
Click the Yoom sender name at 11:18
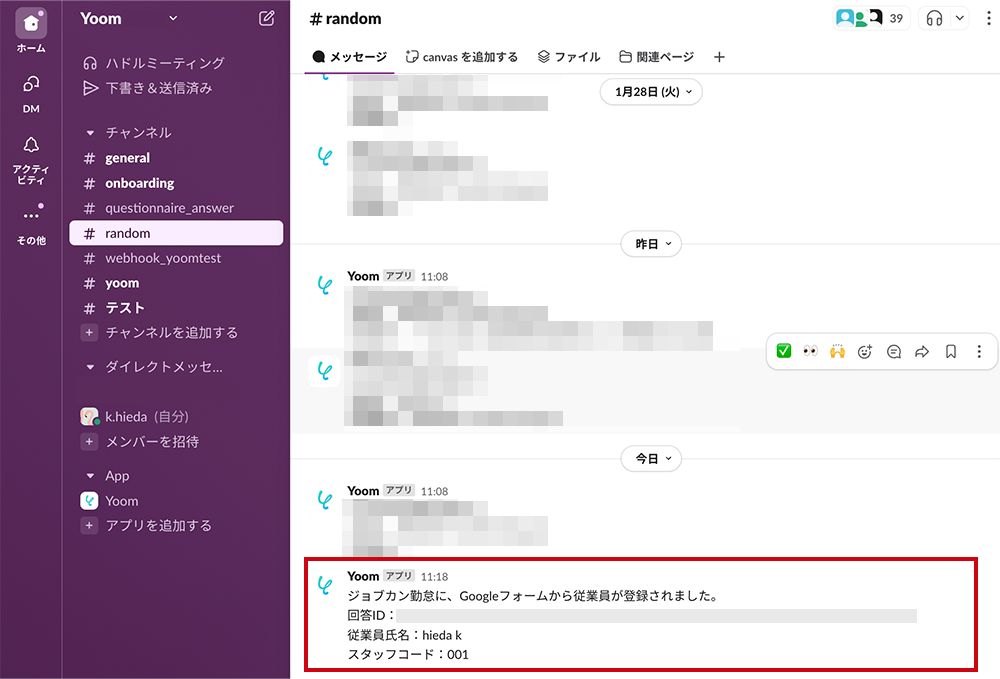[x=363, y=576]
